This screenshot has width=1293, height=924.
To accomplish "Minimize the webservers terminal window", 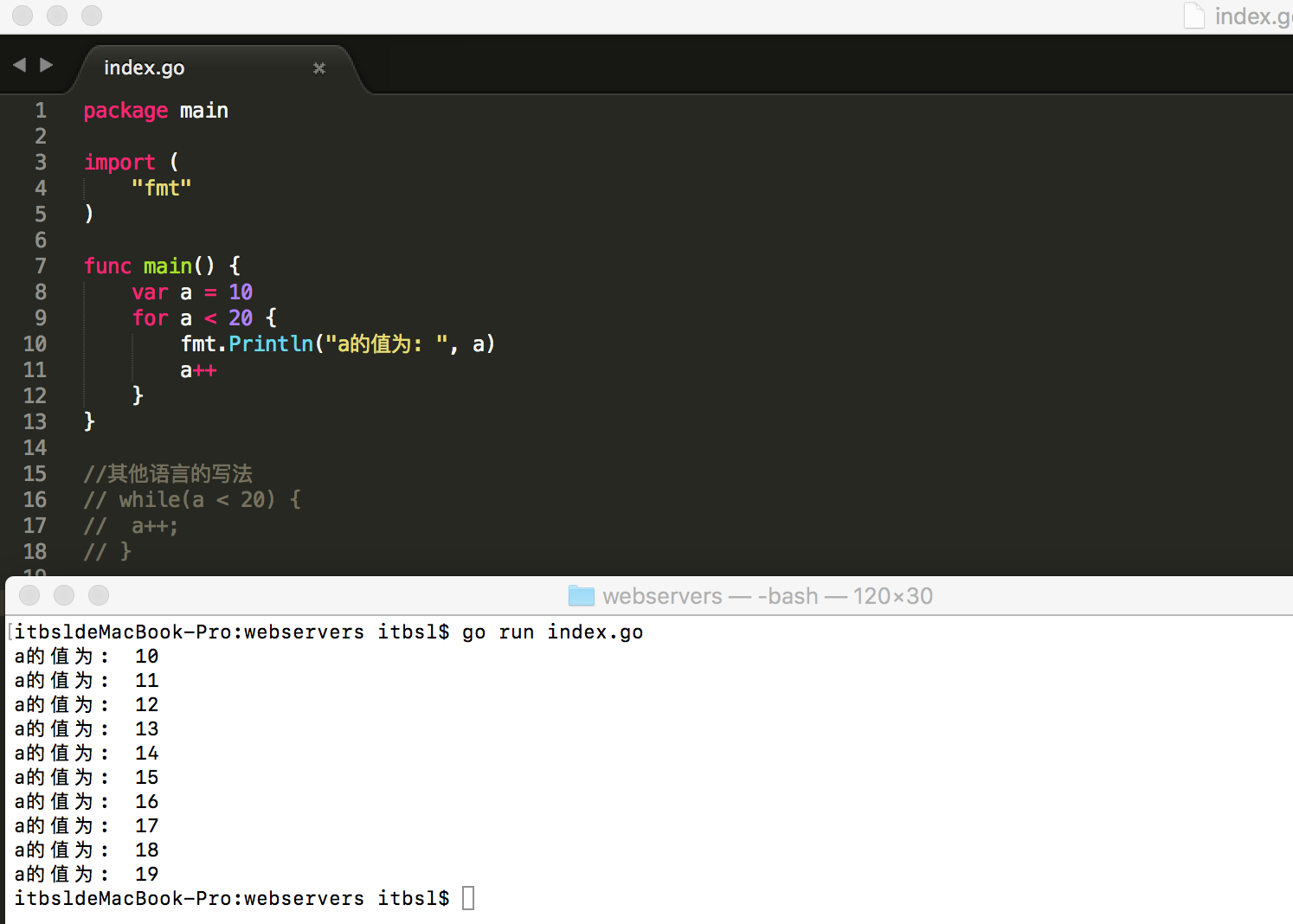I will [64, 595].
